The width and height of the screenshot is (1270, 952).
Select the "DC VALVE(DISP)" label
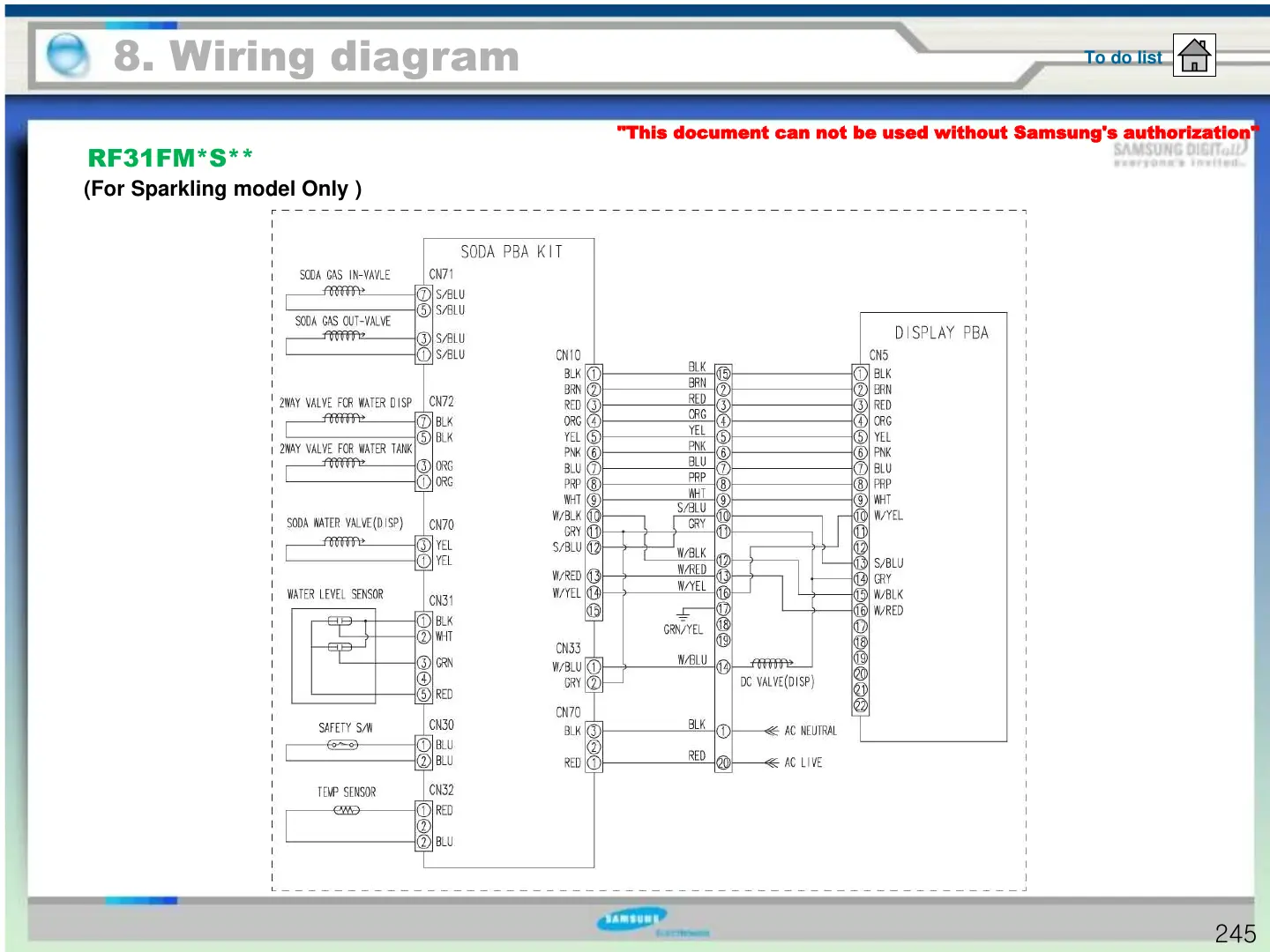pyautogui.click(x=777, y=681)
